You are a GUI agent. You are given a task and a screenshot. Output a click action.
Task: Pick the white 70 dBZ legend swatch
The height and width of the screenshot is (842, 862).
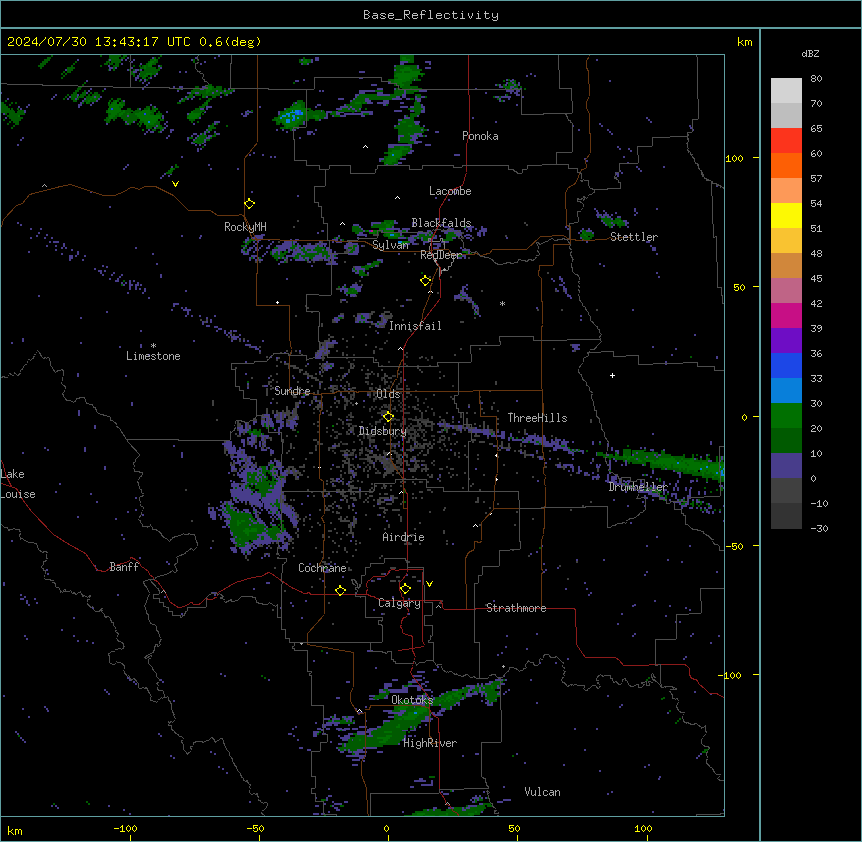(786, 91)
